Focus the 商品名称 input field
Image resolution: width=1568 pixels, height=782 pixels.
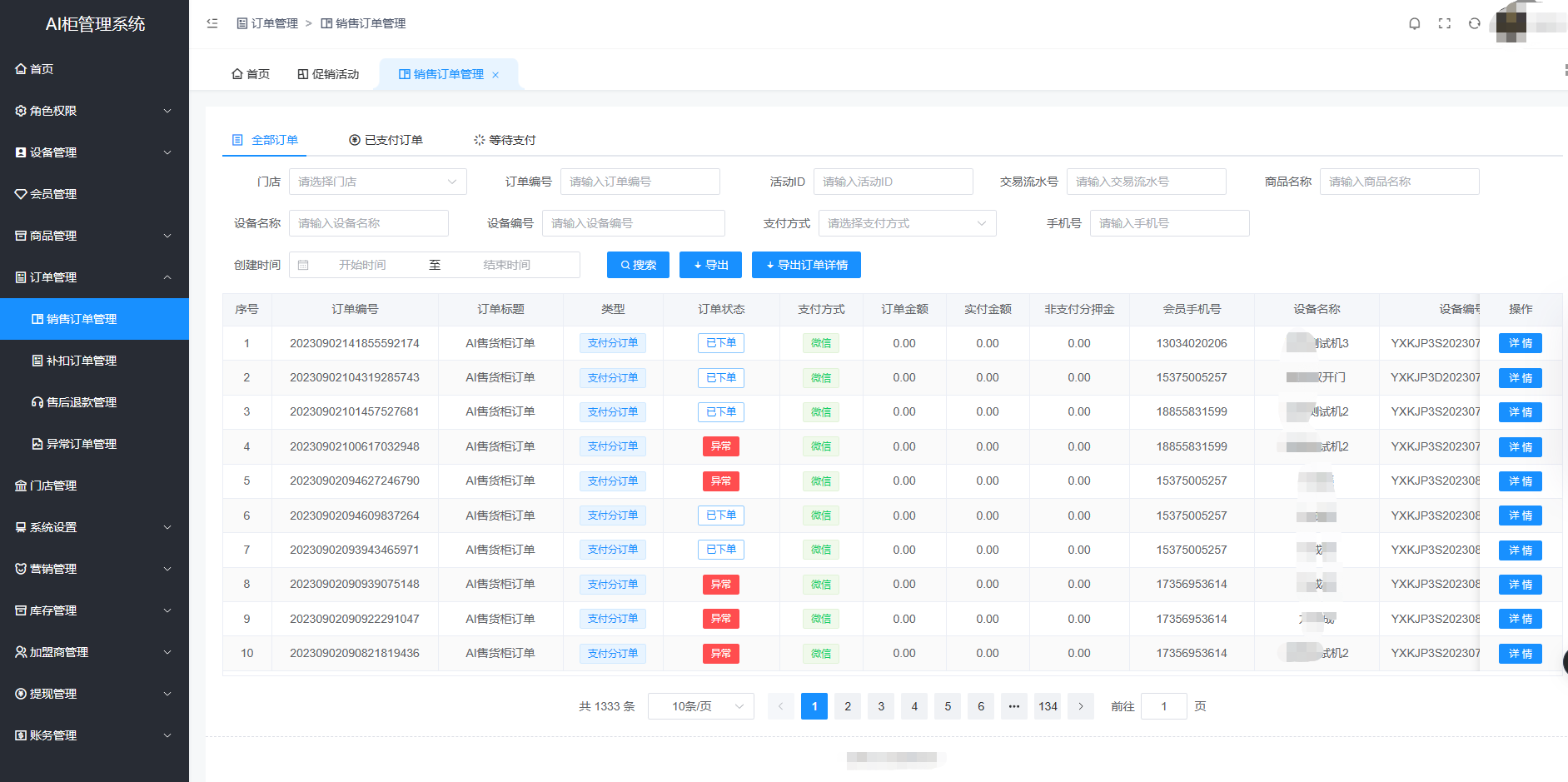pos(1400,182)
